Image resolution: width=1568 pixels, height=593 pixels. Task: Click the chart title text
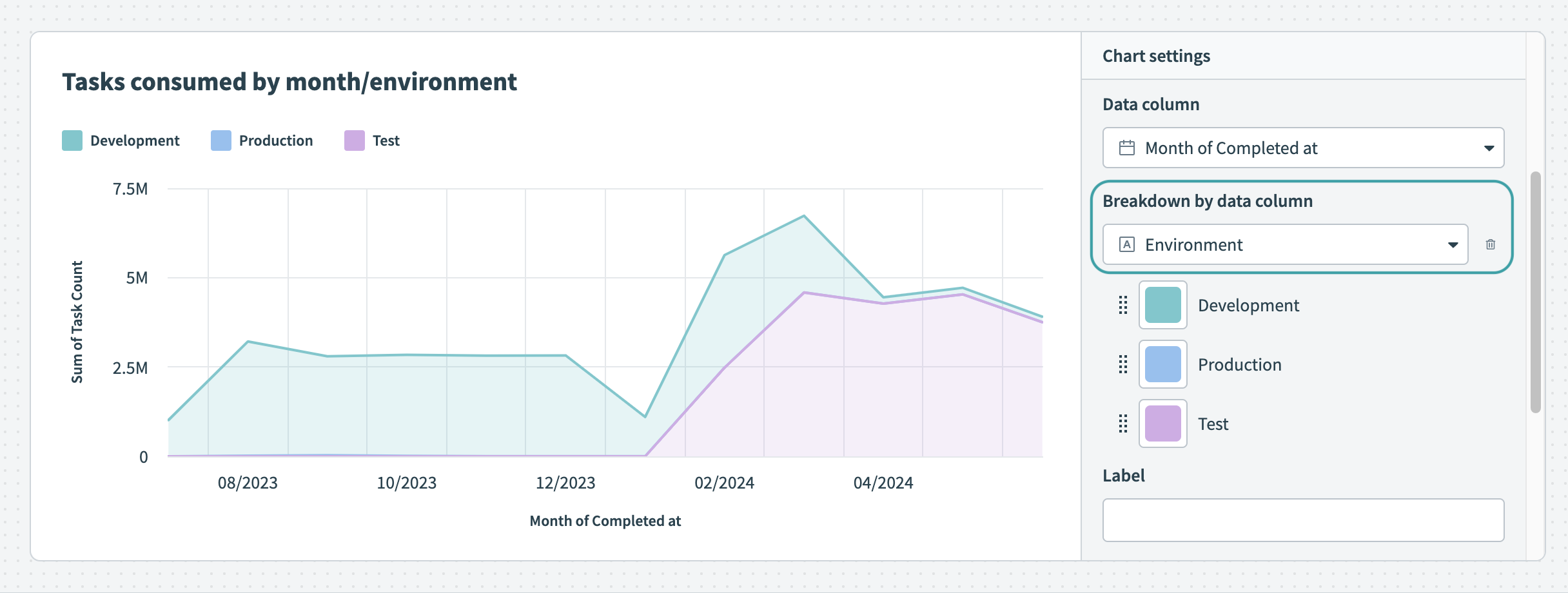(x=289, y=81)
